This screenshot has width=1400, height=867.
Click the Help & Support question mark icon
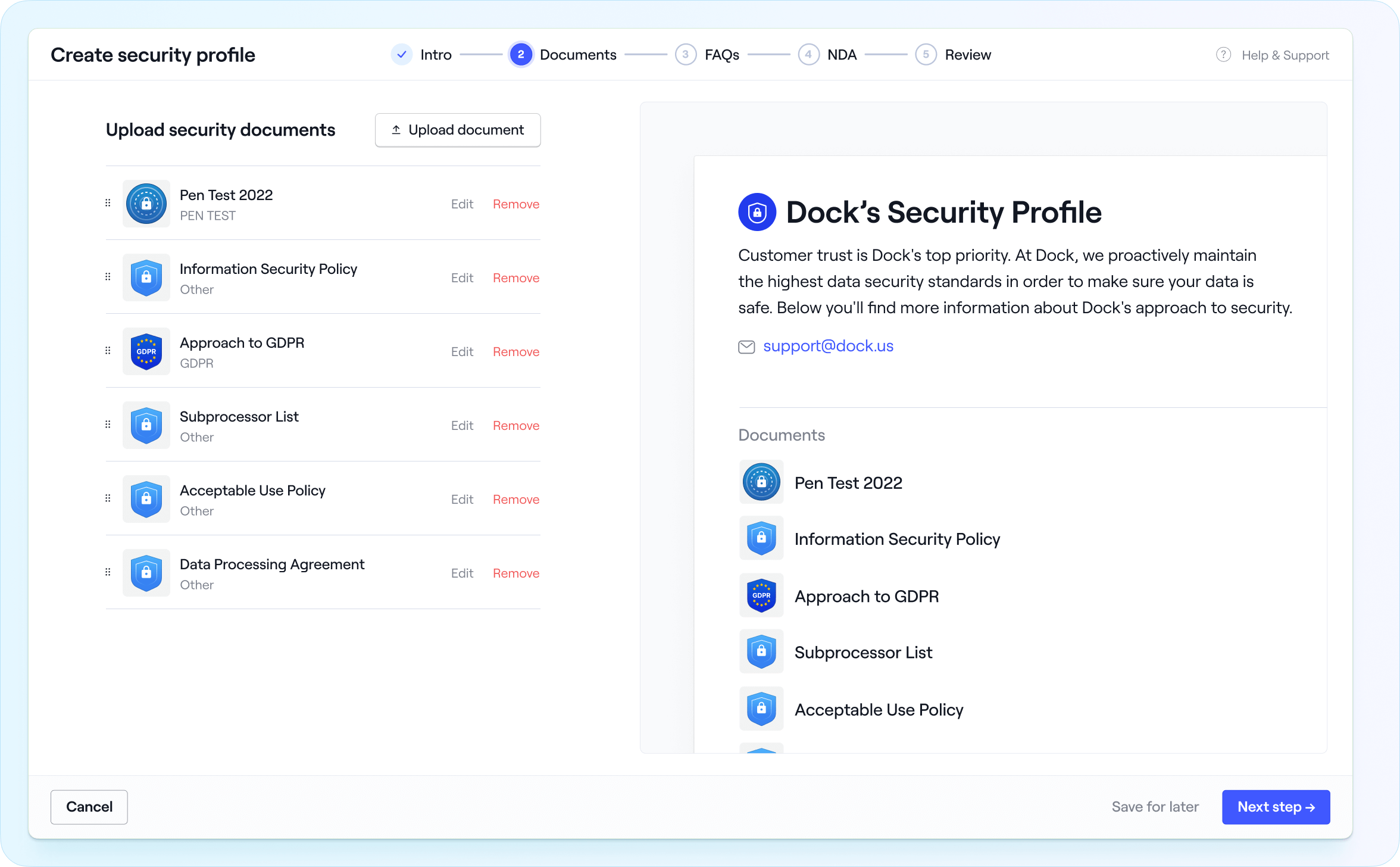[x=1223, y=54]
